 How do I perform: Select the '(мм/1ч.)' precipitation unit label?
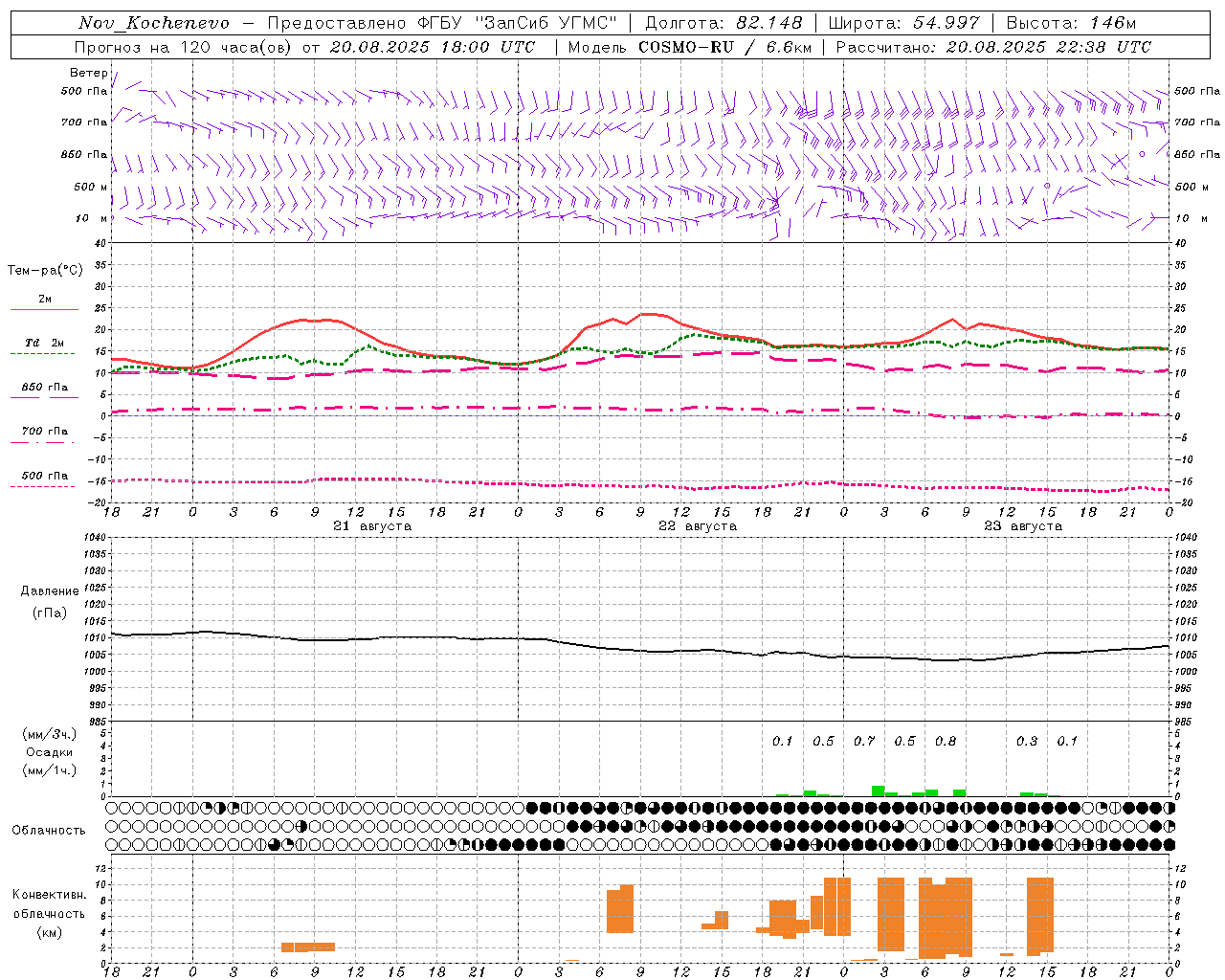49,770
